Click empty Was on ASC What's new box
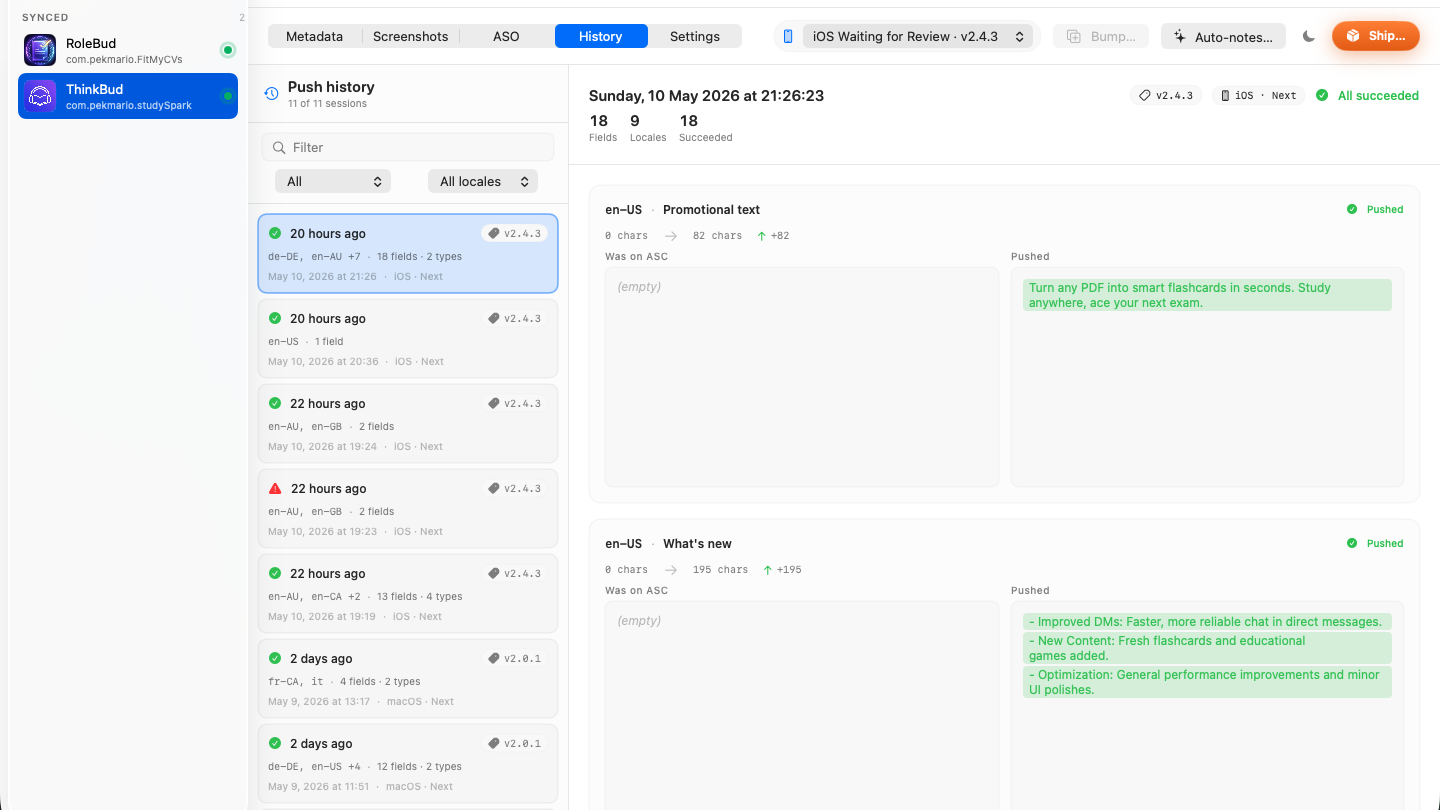Viewport: 1440px width, 810px height. 802,705
